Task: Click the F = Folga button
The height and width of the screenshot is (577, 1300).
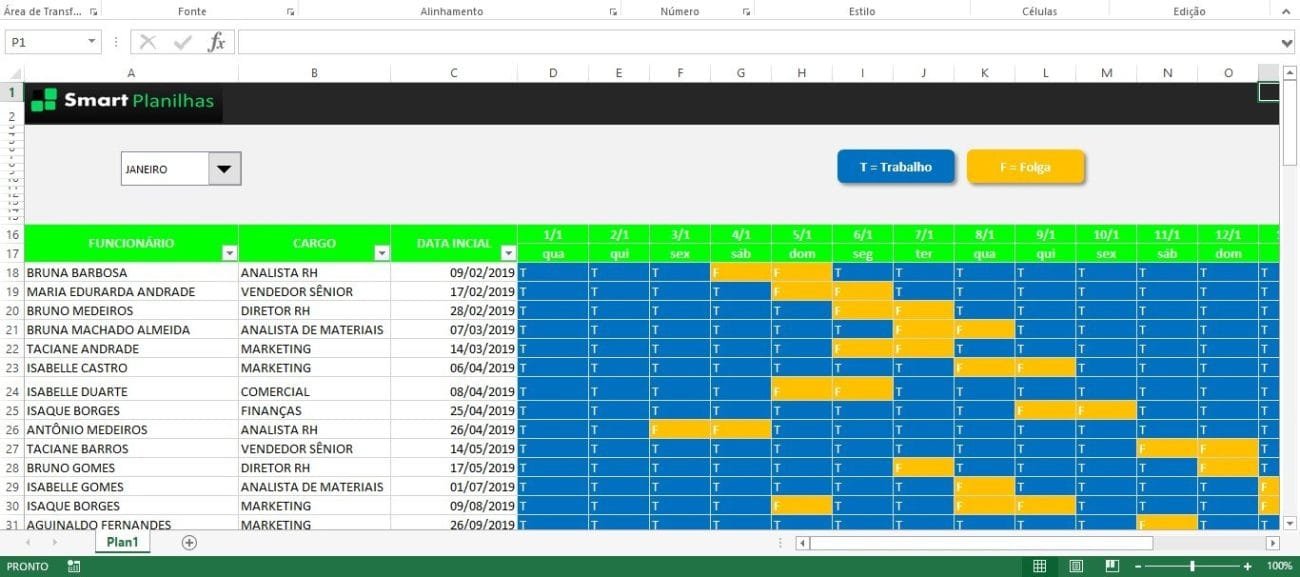Action: pyautogui.click(x=1025, y=167)
